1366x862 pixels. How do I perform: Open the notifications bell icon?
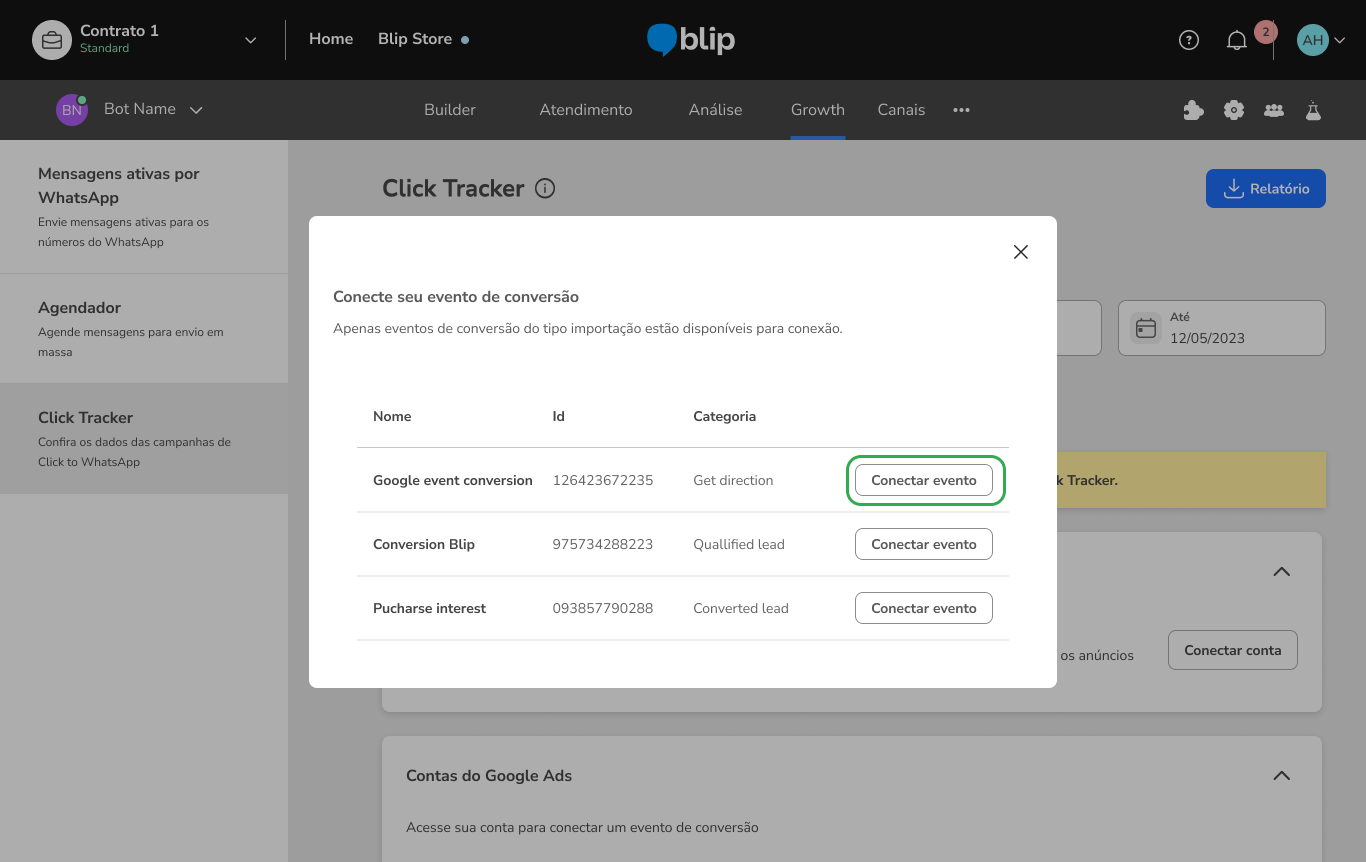(x=1237, y=40)
